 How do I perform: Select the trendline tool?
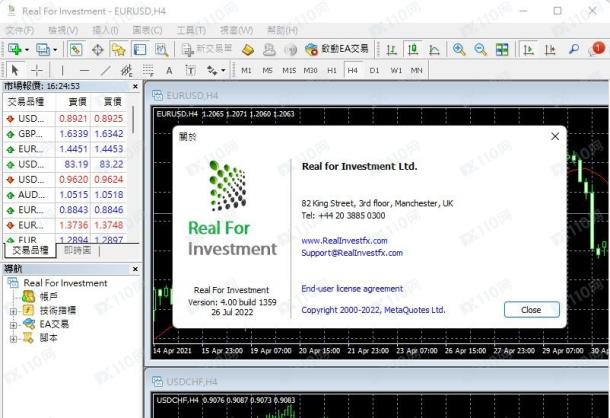pyautogui.click(x=105, y=70)
